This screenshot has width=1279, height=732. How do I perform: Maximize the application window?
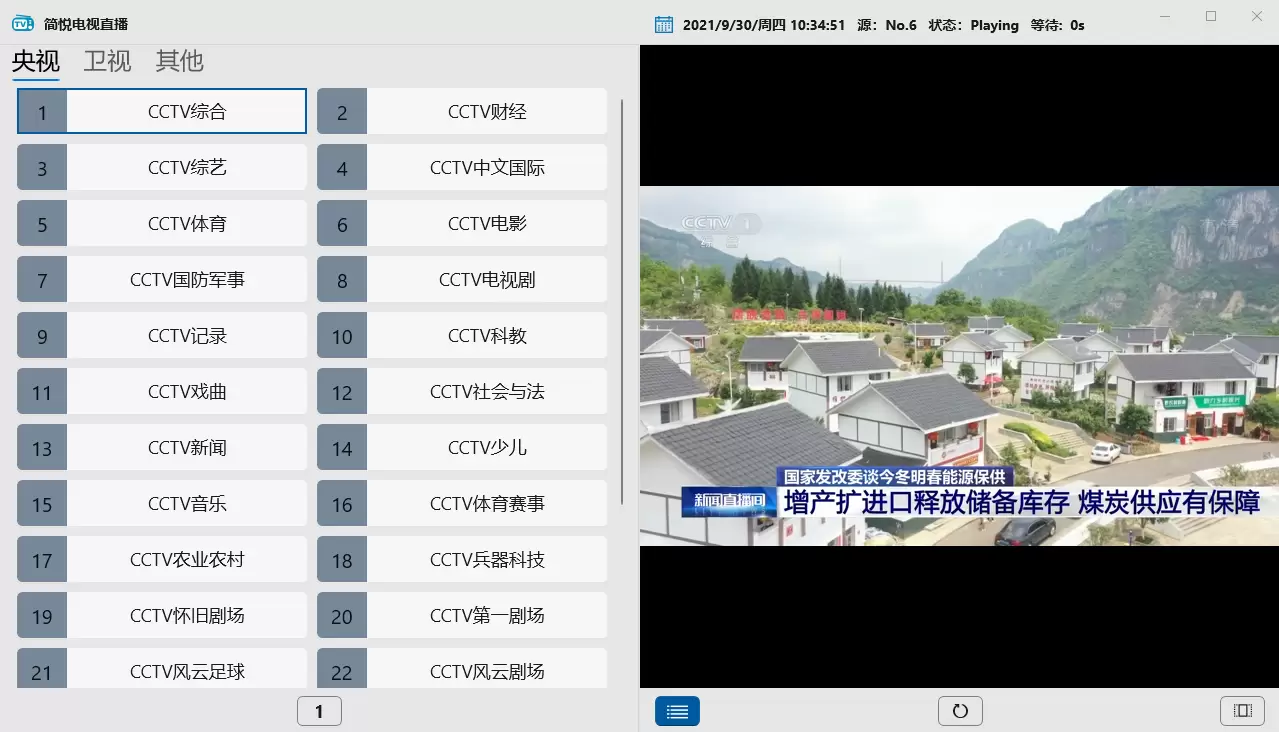pyautogui.click(x=1211, y=16)
